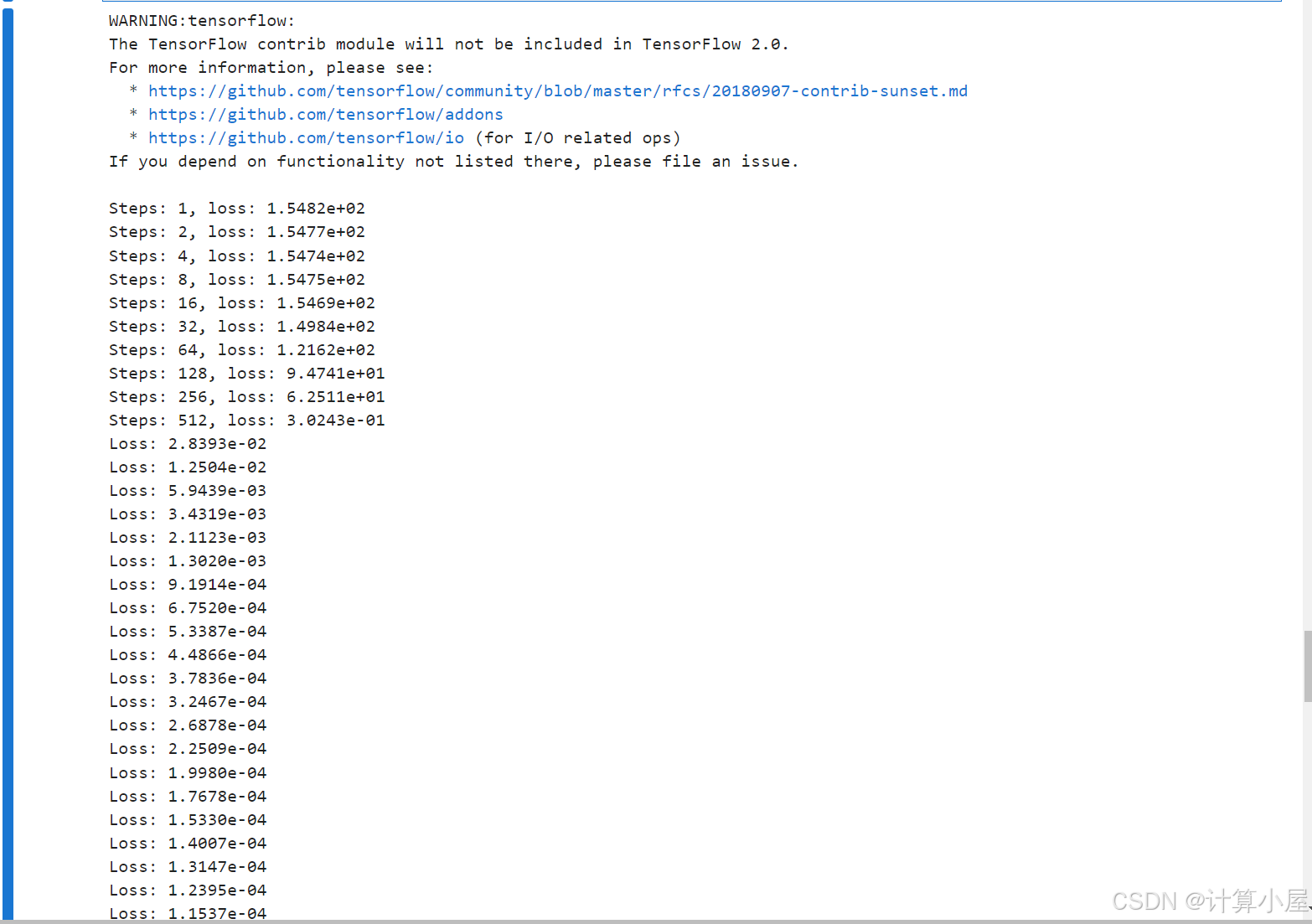Viewport: 1312px width, 924px height.
Task: Select the line 'Steps: 8, loss: 1.5475e+02'
Action: [237, 280]
